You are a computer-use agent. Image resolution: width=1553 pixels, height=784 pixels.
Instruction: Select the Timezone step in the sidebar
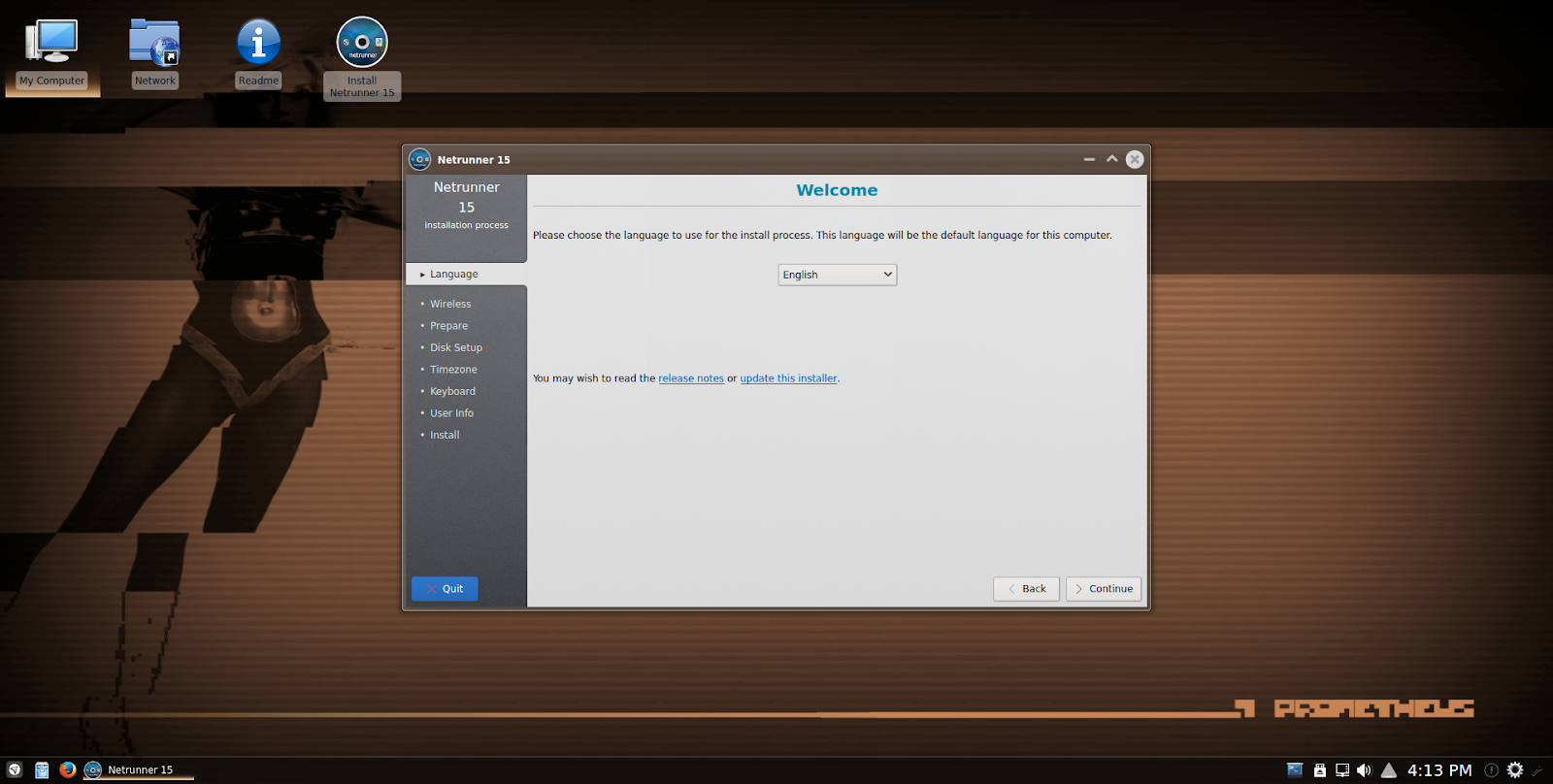pos(453,370)
